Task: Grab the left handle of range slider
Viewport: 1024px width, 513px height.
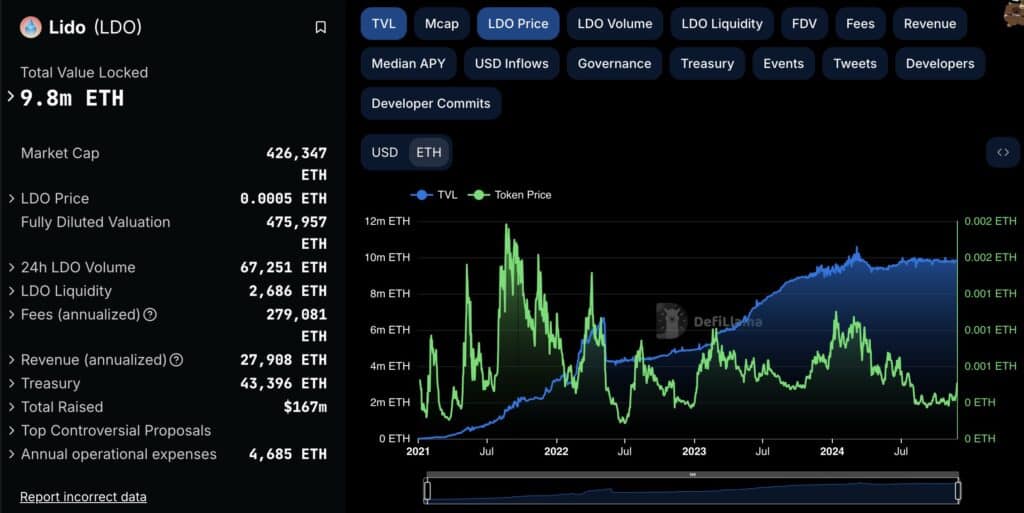Action: (427, 491)
